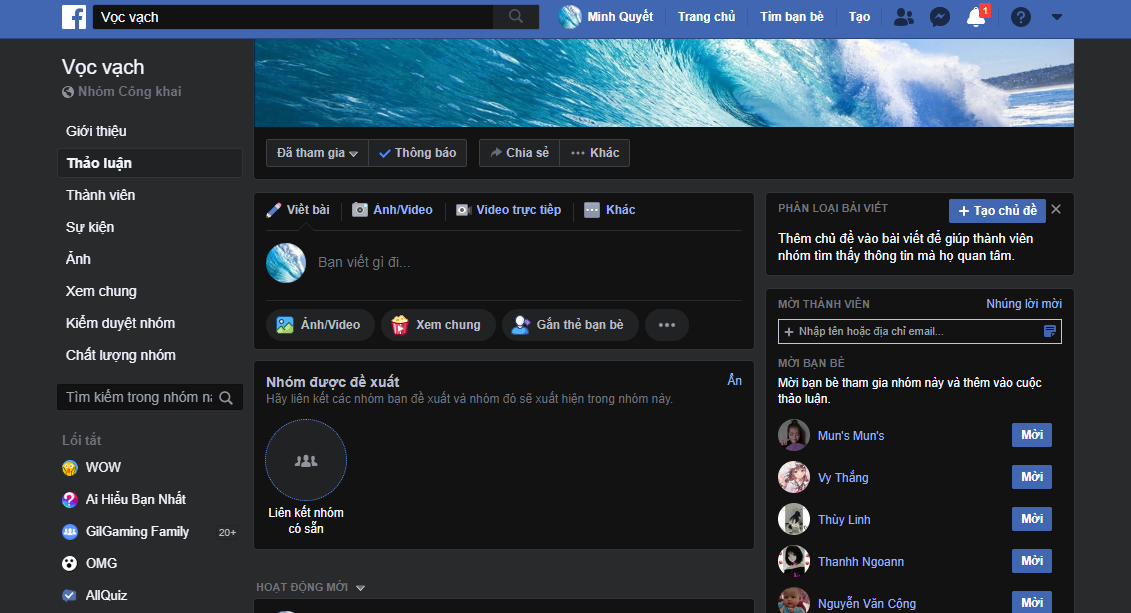Image resolution: width=1131 pixels, height=613 pixels.
Task: Click the search magnifier icon in top bar
Action: (516, 17)
